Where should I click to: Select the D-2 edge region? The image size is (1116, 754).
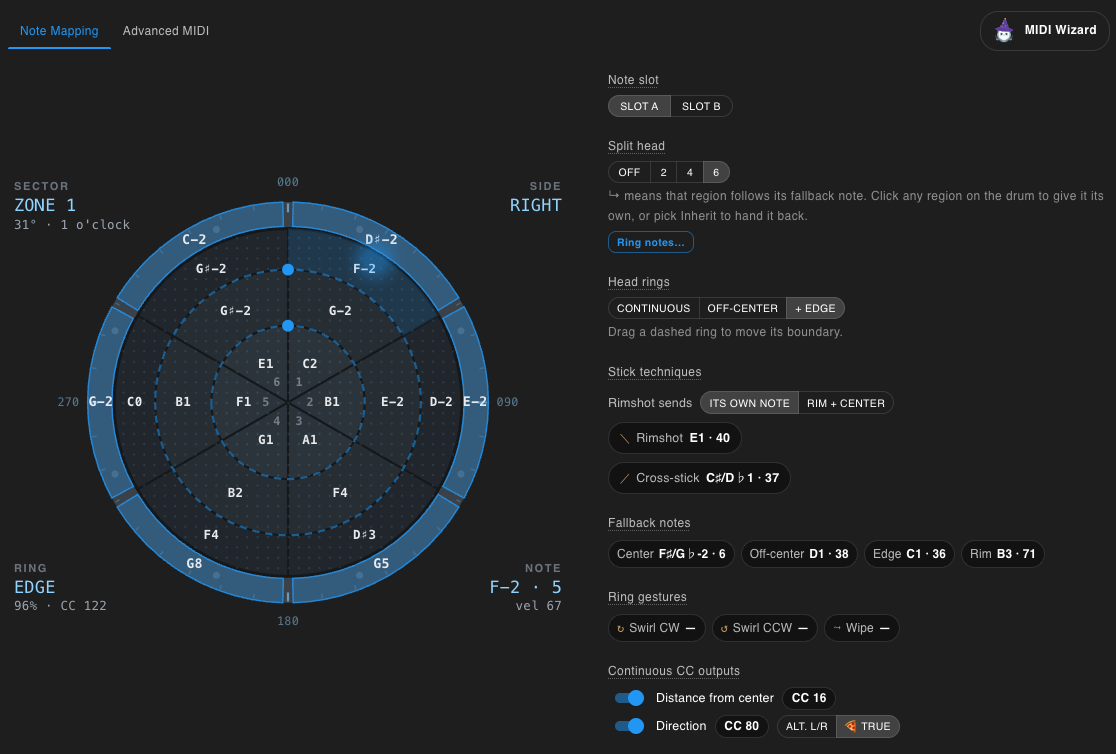coord(441,402)
